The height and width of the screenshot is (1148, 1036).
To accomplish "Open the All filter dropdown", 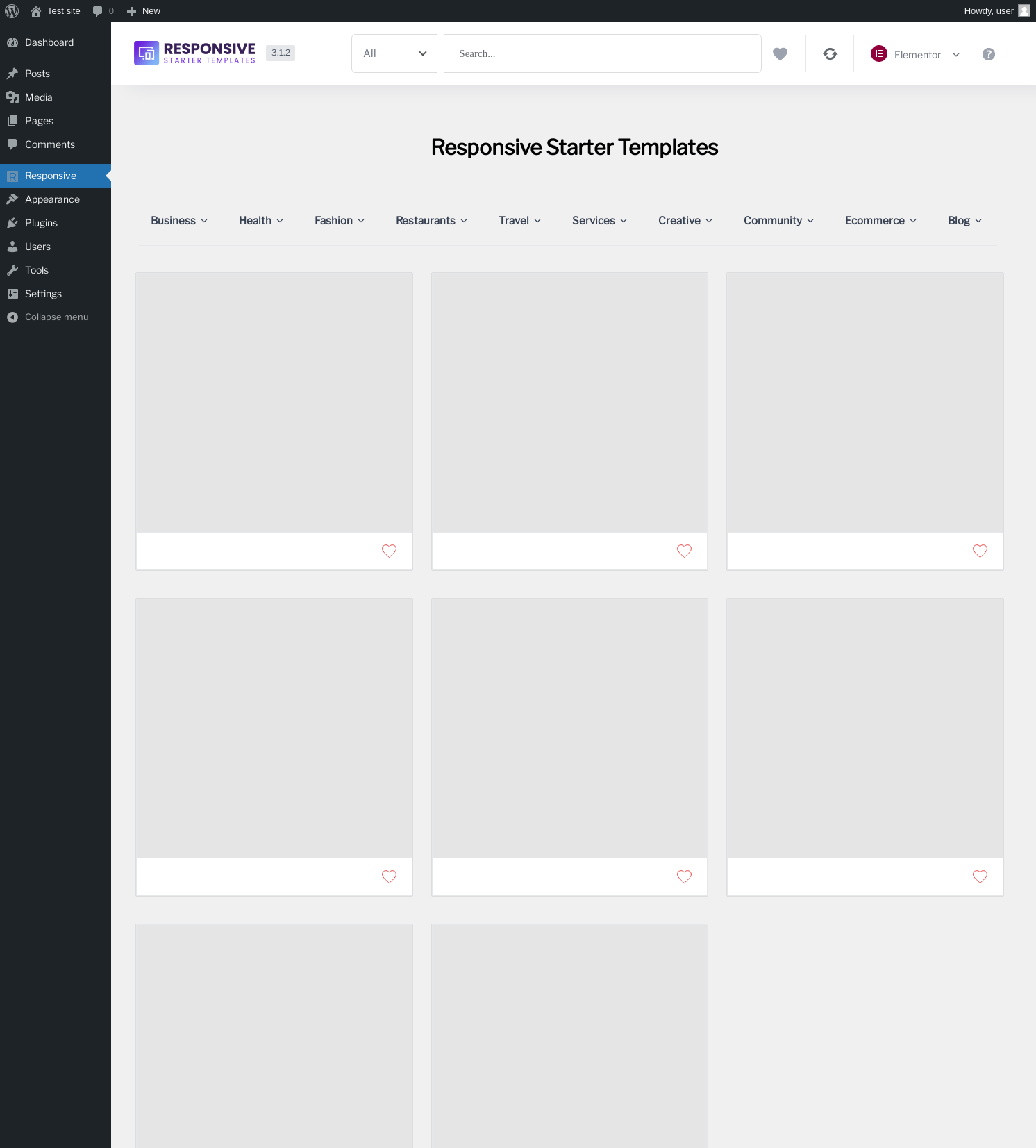I will click(x=394, y=53).
